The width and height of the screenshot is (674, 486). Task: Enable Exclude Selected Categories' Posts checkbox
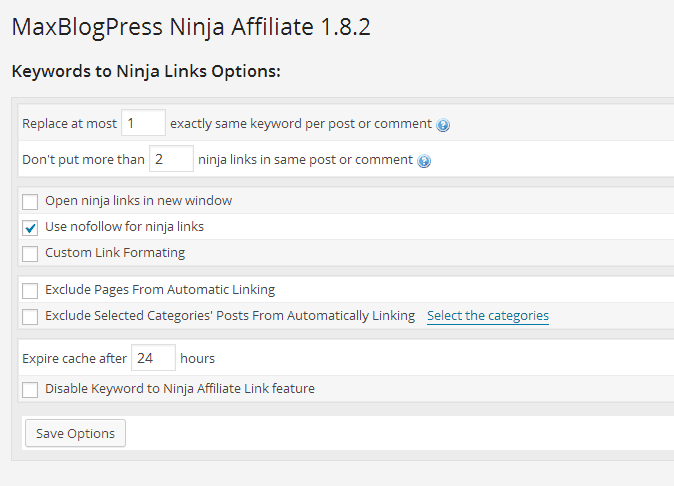(30, 317)
